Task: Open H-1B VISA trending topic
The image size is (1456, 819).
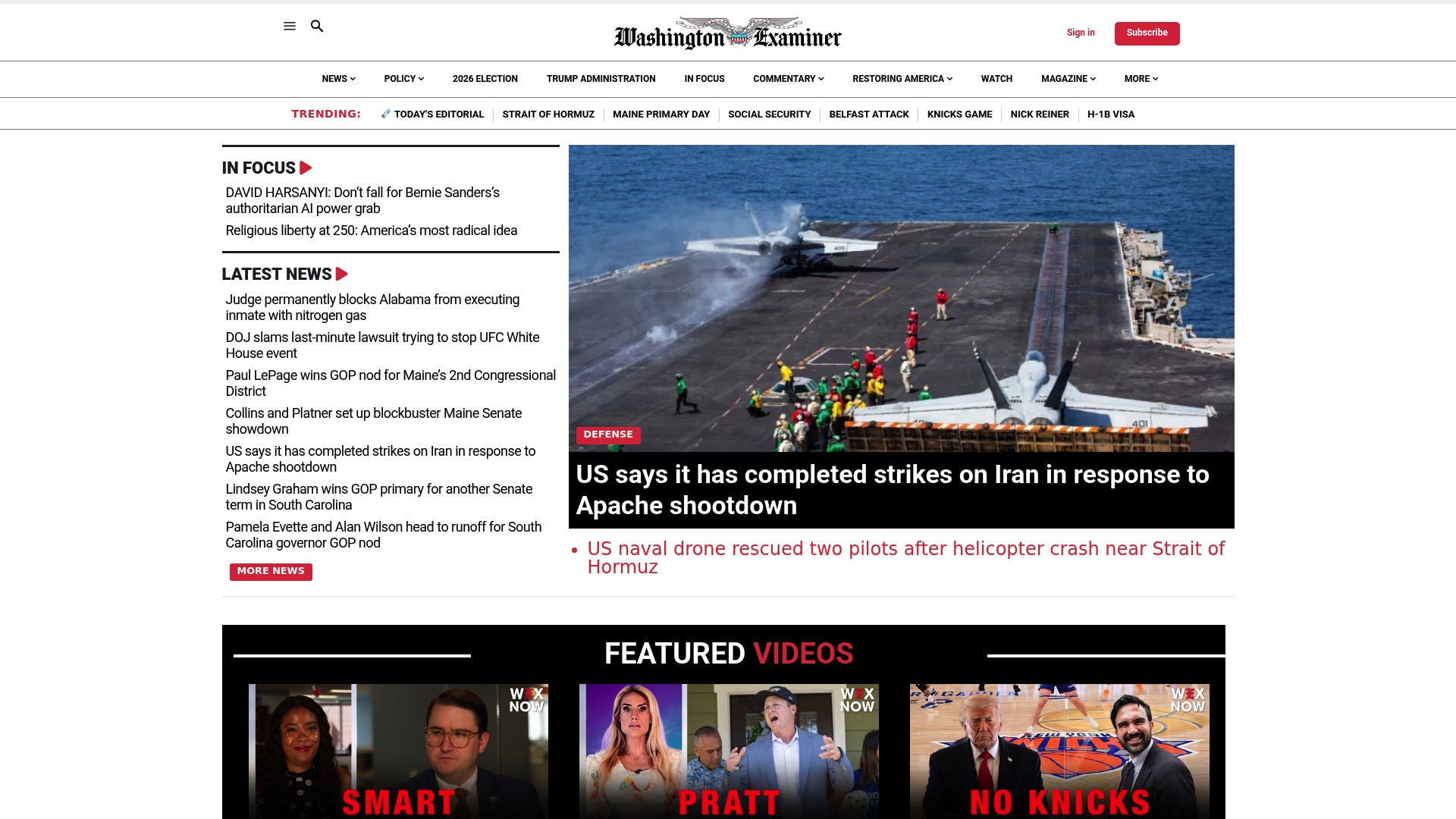Action: point(1111,115)
